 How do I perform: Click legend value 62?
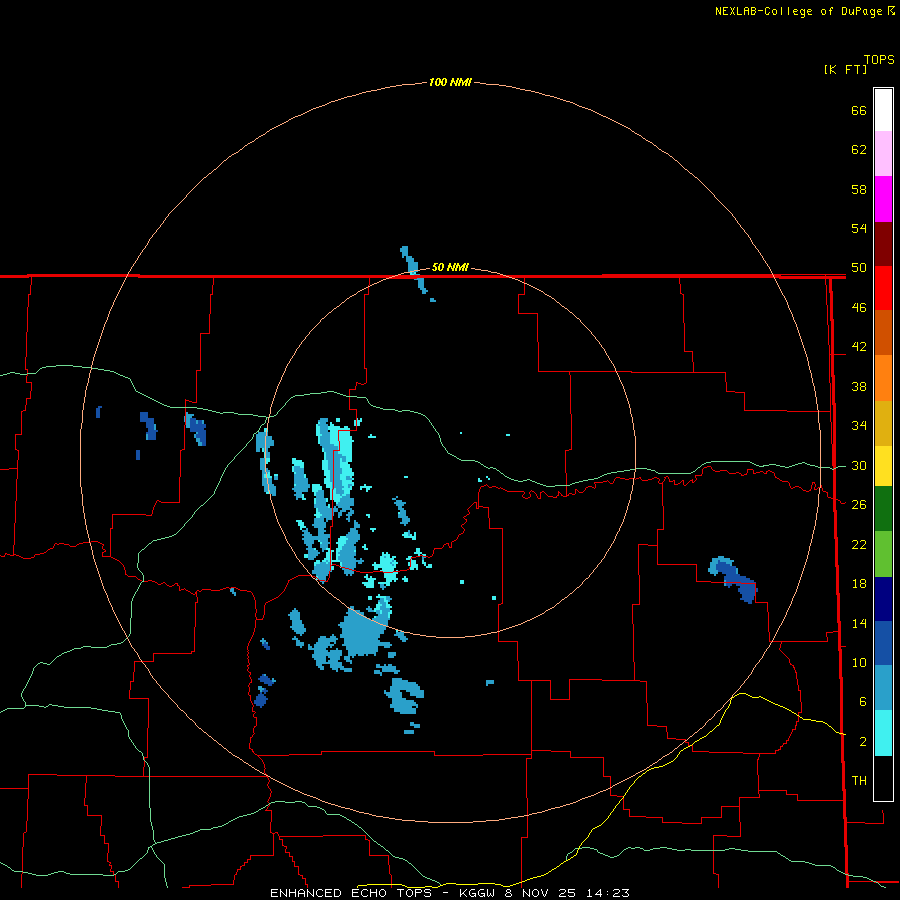tap(859, 150)
